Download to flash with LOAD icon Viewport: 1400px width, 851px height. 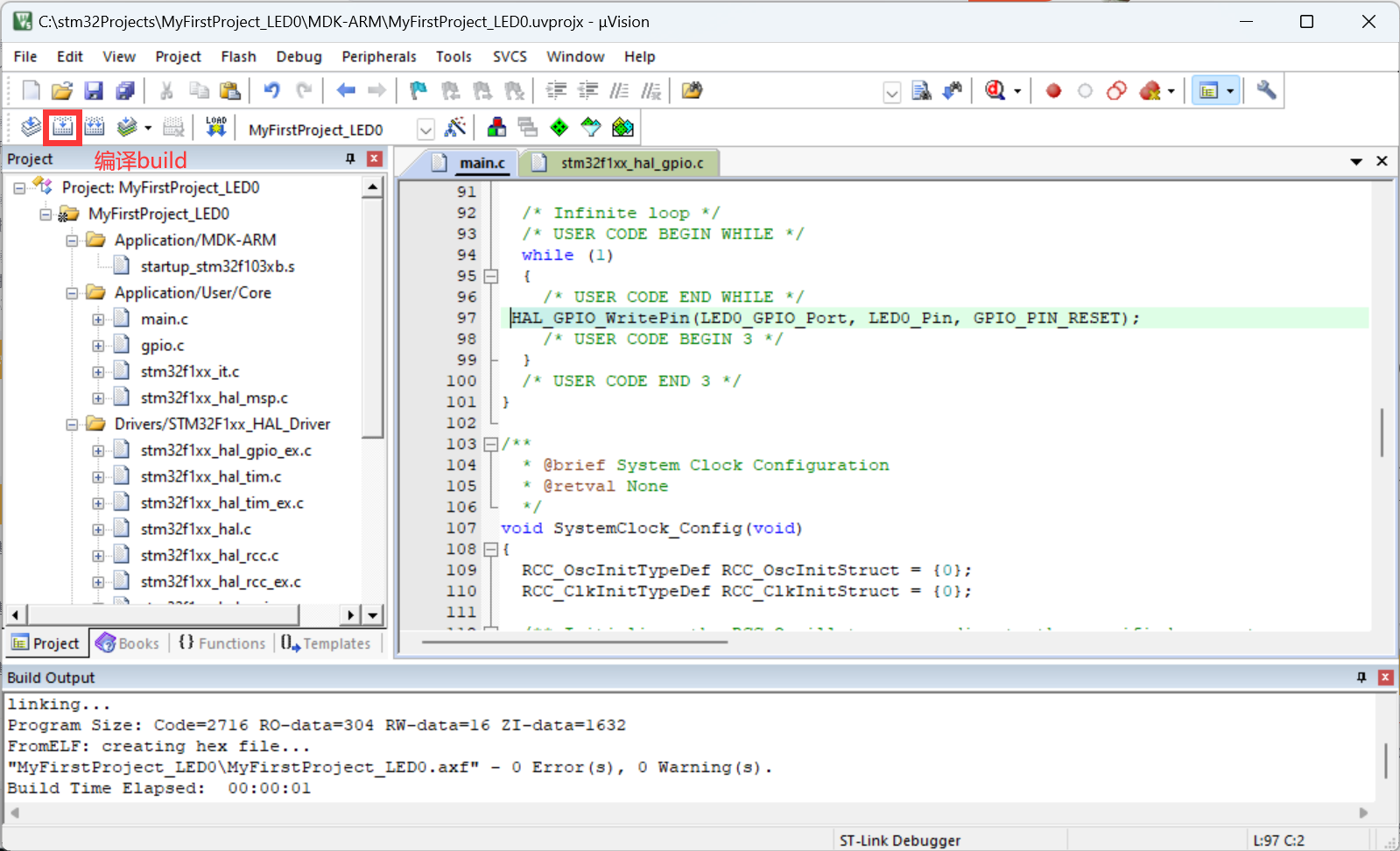pyautogui.click(x=215, y=128)
